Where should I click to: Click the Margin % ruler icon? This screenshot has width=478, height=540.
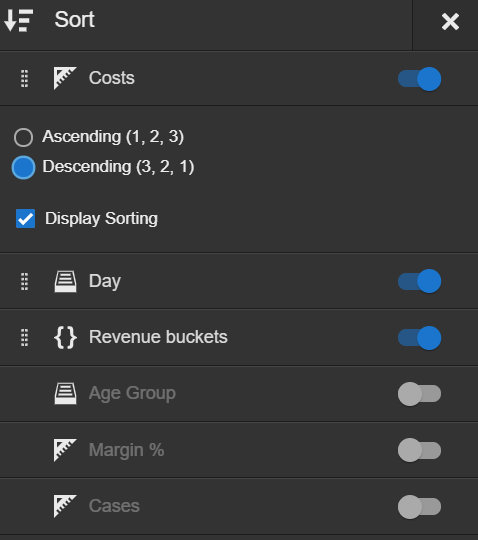pos(65,450)
